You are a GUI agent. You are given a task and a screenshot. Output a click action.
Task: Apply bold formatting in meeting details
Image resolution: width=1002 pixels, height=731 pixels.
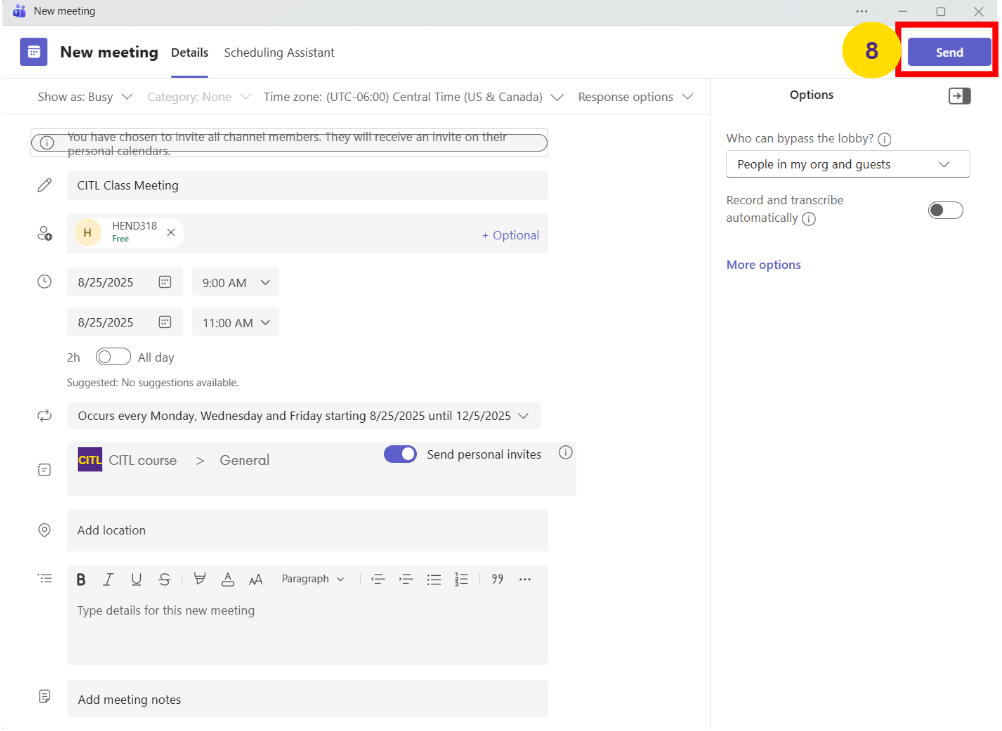(x=81, y=579)
